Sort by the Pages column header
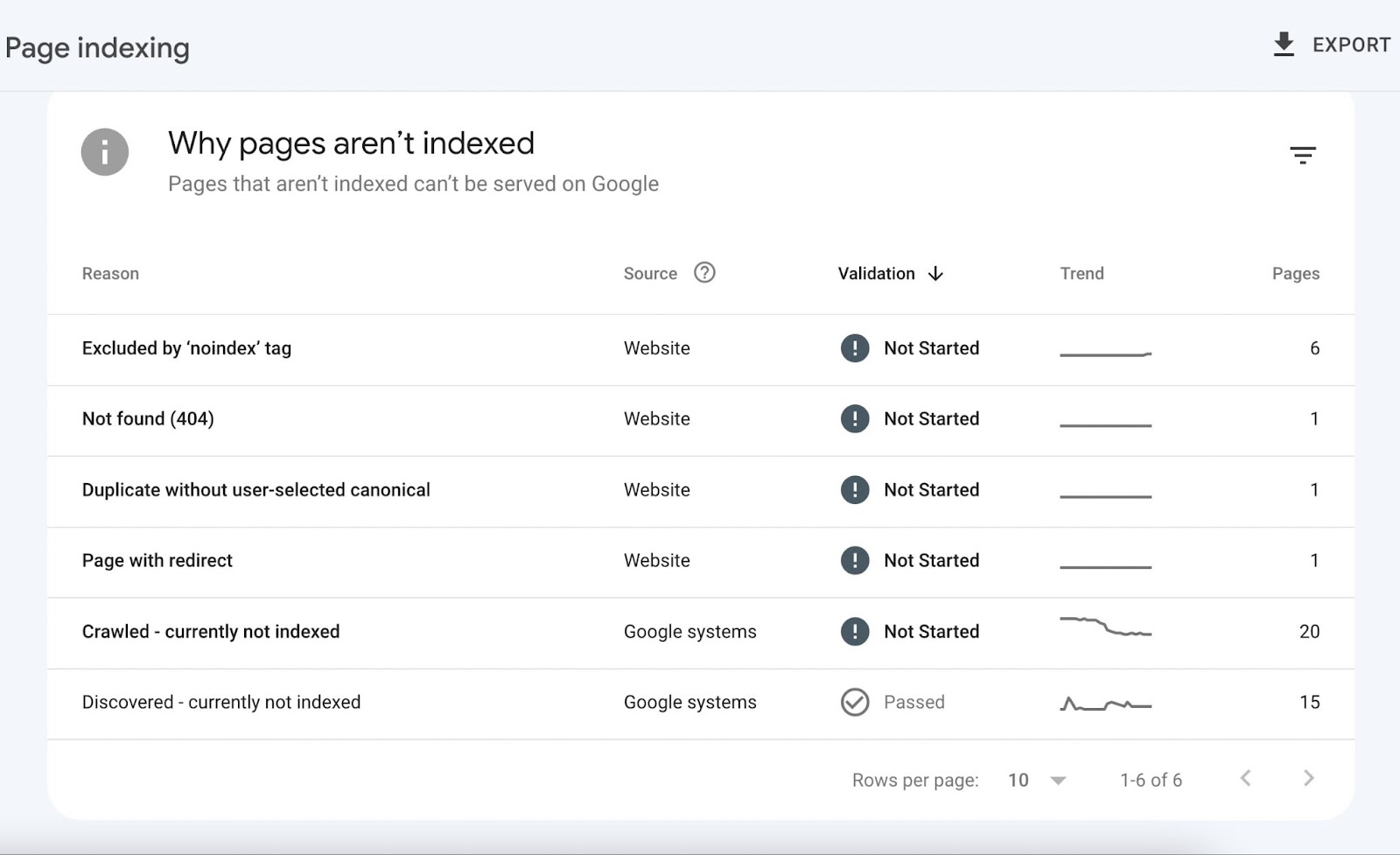The width and height of the screenshot is (1400, 855). 1296,273
